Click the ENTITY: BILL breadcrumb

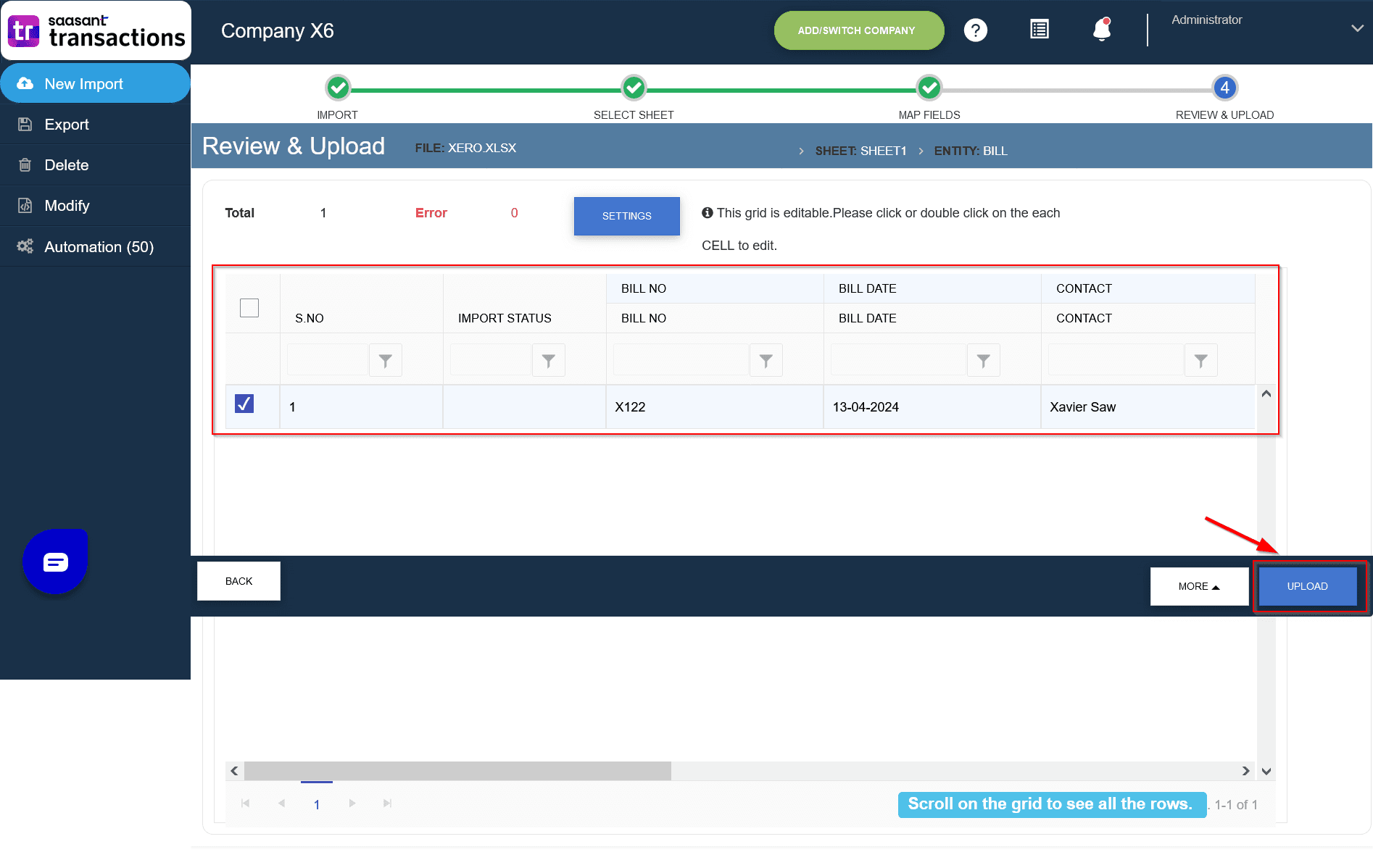coord(971,151)
